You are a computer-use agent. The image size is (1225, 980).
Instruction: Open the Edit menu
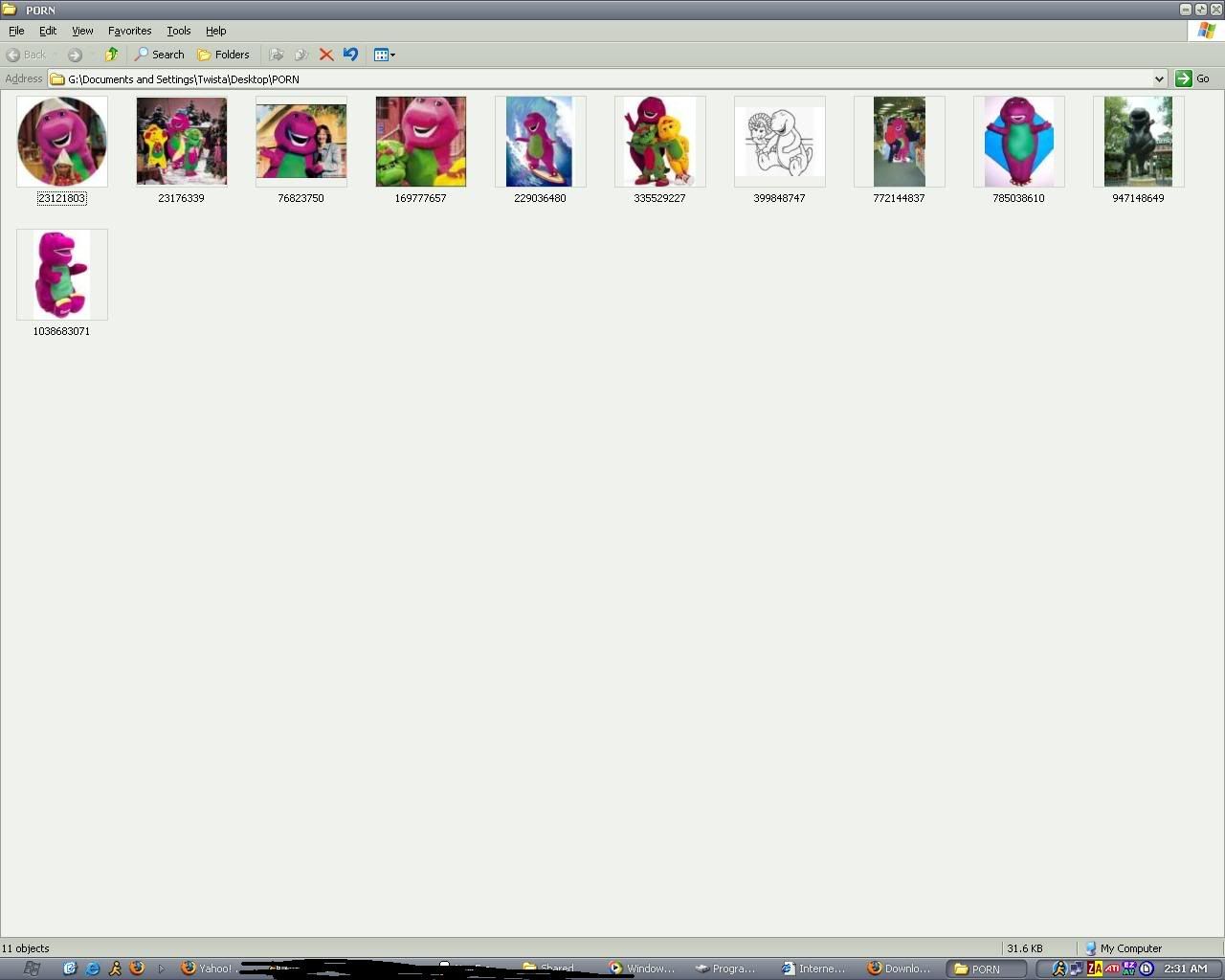click(48, 31)
